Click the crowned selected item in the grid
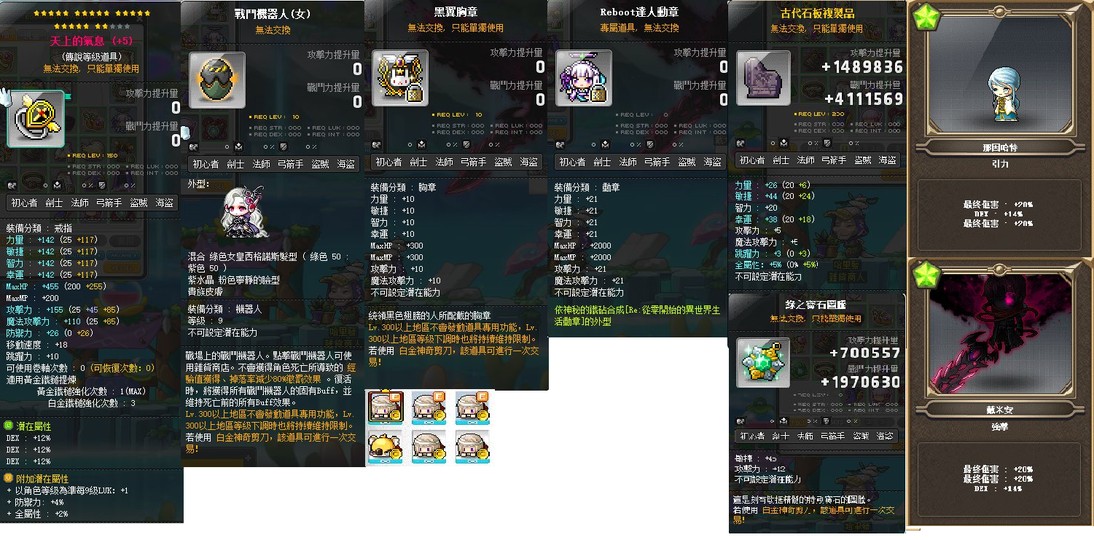The width and height of the screenshot is (1094, 540). [386, 407]
